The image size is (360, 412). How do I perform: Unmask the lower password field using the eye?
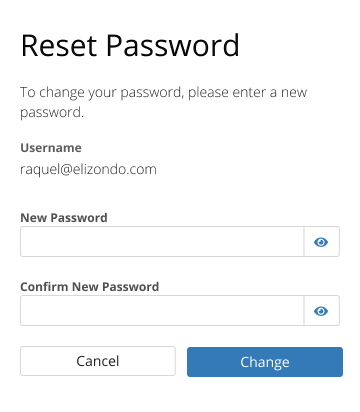322,311
